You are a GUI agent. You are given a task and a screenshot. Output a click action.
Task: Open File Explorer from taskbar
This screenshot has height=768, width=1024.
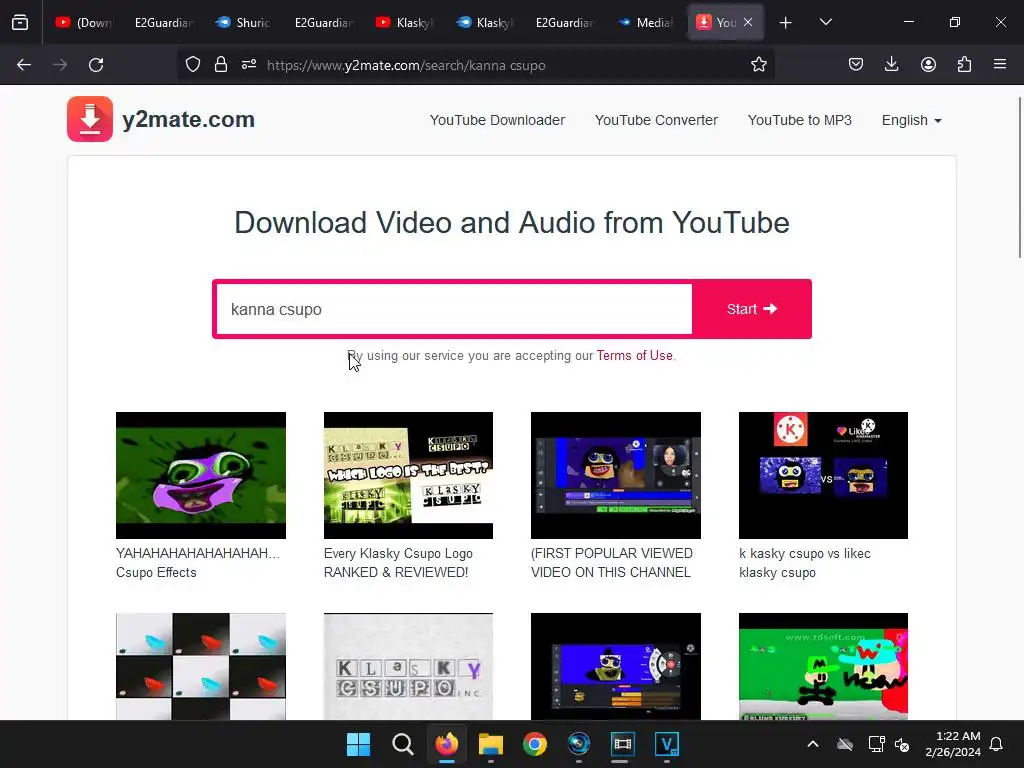pyautogui.click(x=490, y=744)
